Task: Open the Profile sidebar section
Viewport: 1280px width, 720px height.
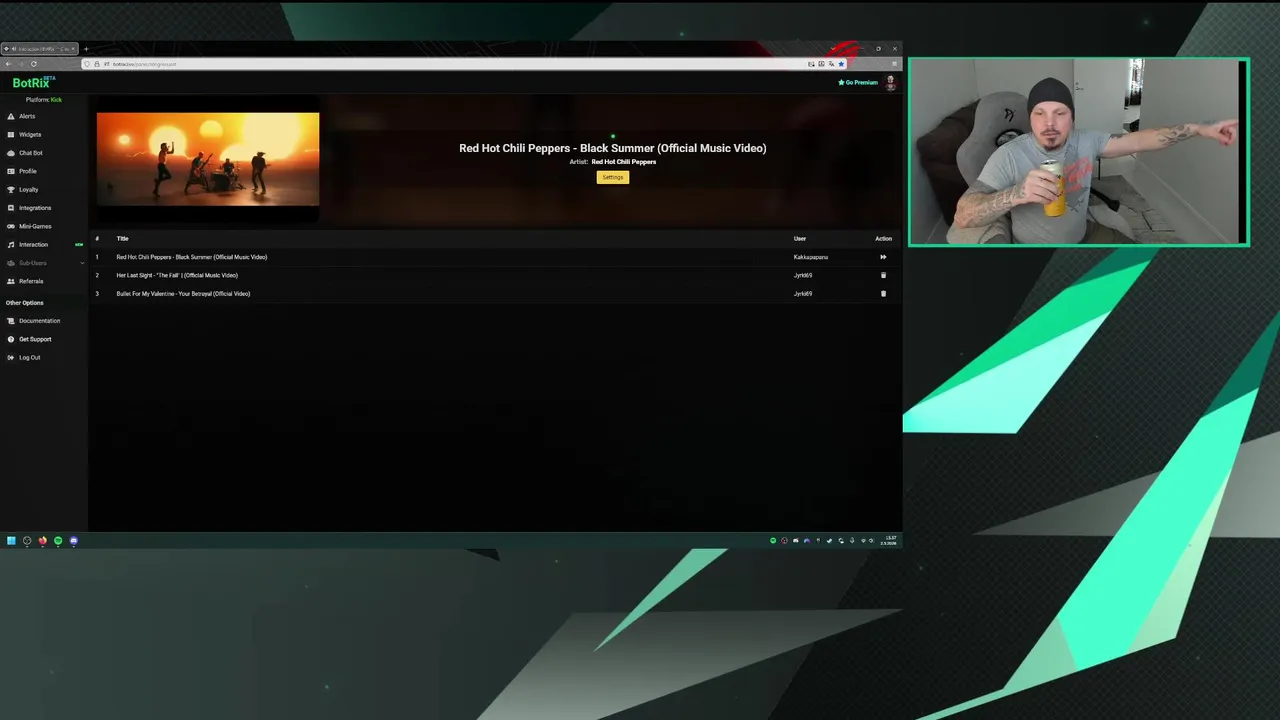Action: click(22, 171)
